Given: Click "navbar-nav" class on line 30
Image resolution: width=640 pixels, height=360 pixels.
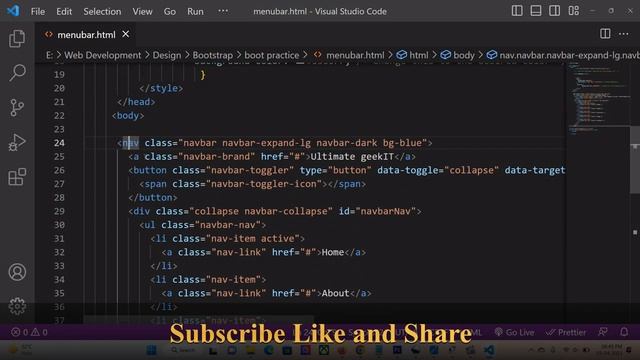Looking at the screenshot, I should pyautogui.click(x=228, y=225).
